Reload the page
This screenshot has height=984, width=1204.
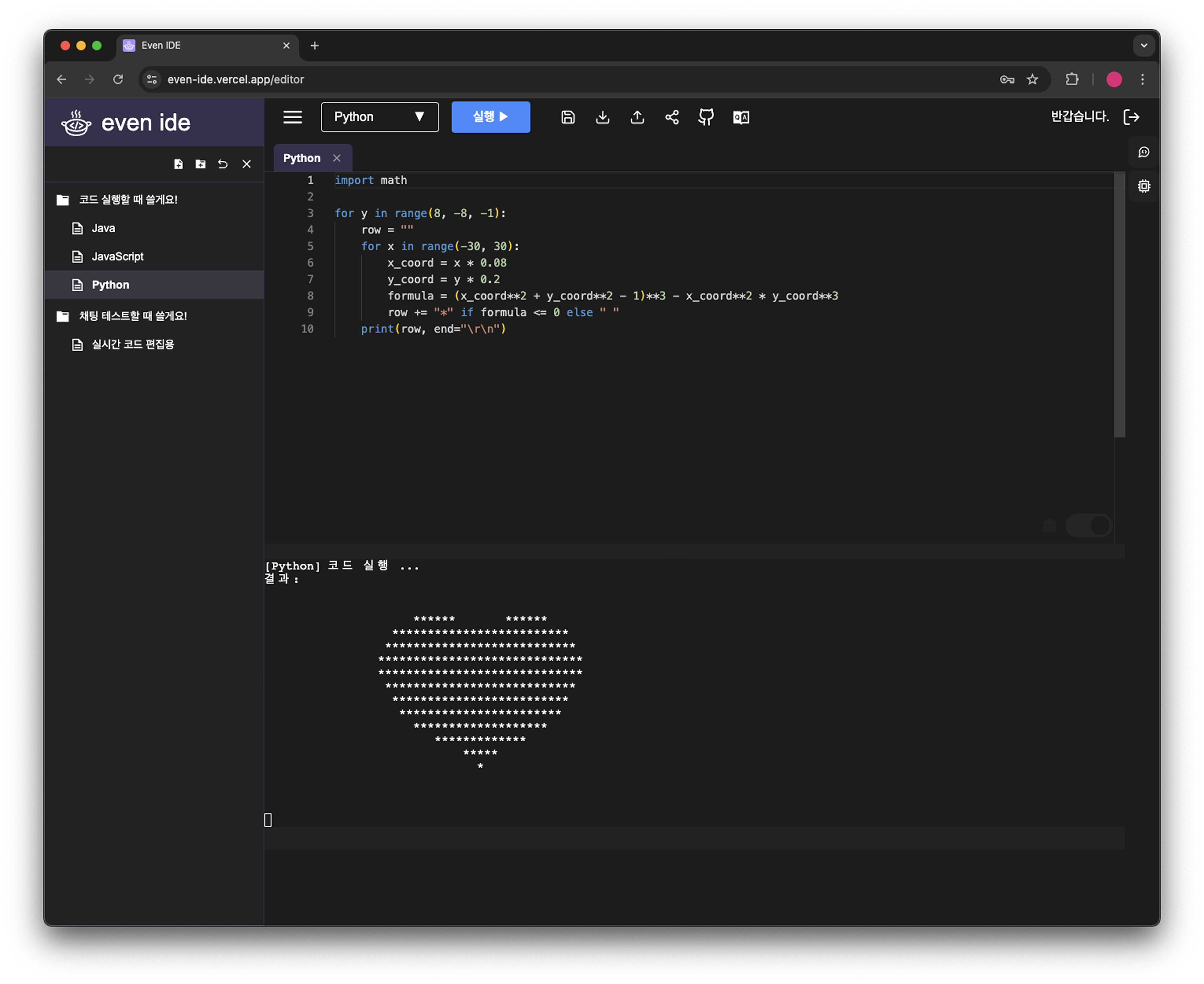(x=118, y=79)
